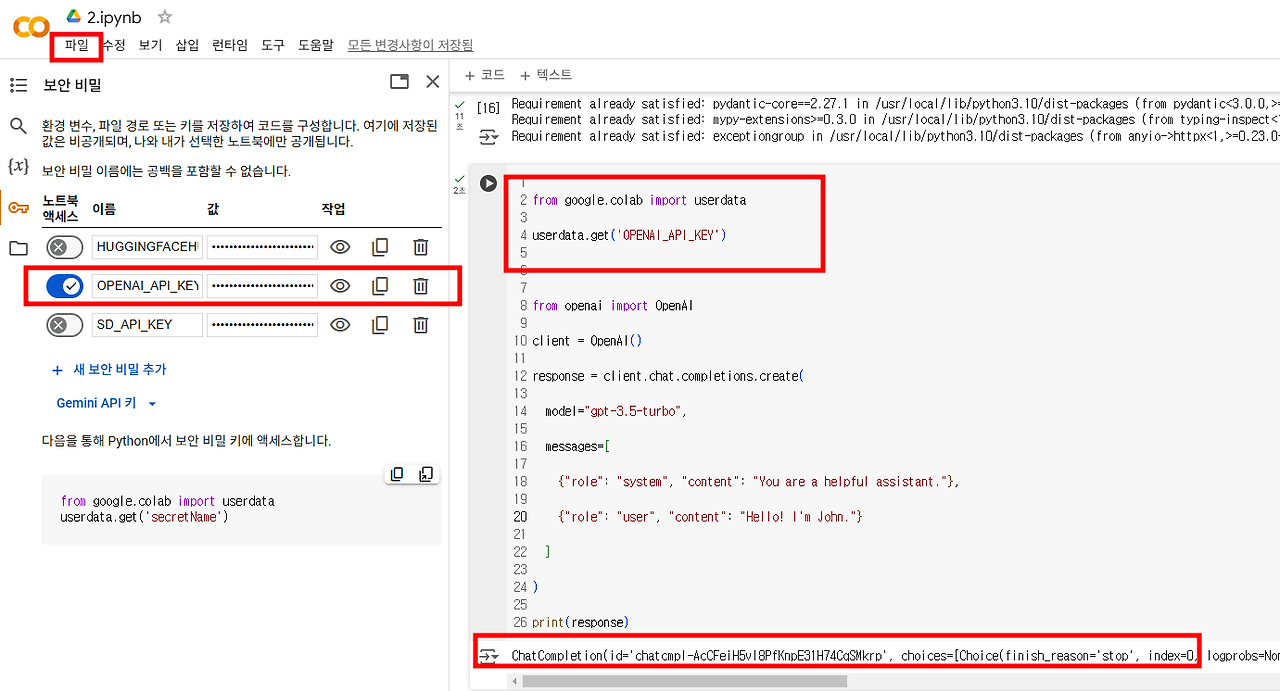Copy the OPENAI_API_KEY secret value

point(380,285)
